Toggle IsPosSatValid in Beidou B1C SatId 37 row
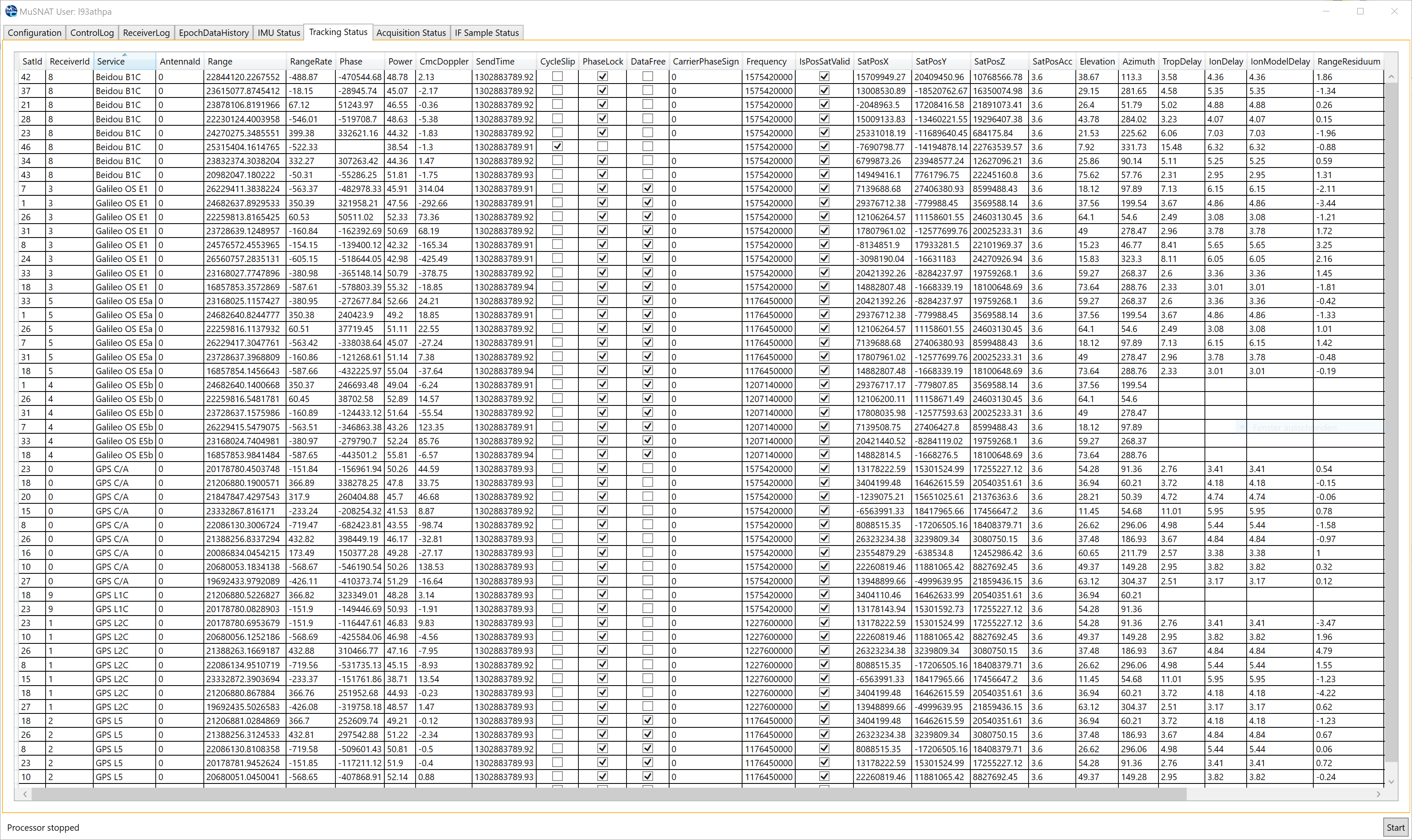This screenshot has height=840, width=1412. [825, 90]
